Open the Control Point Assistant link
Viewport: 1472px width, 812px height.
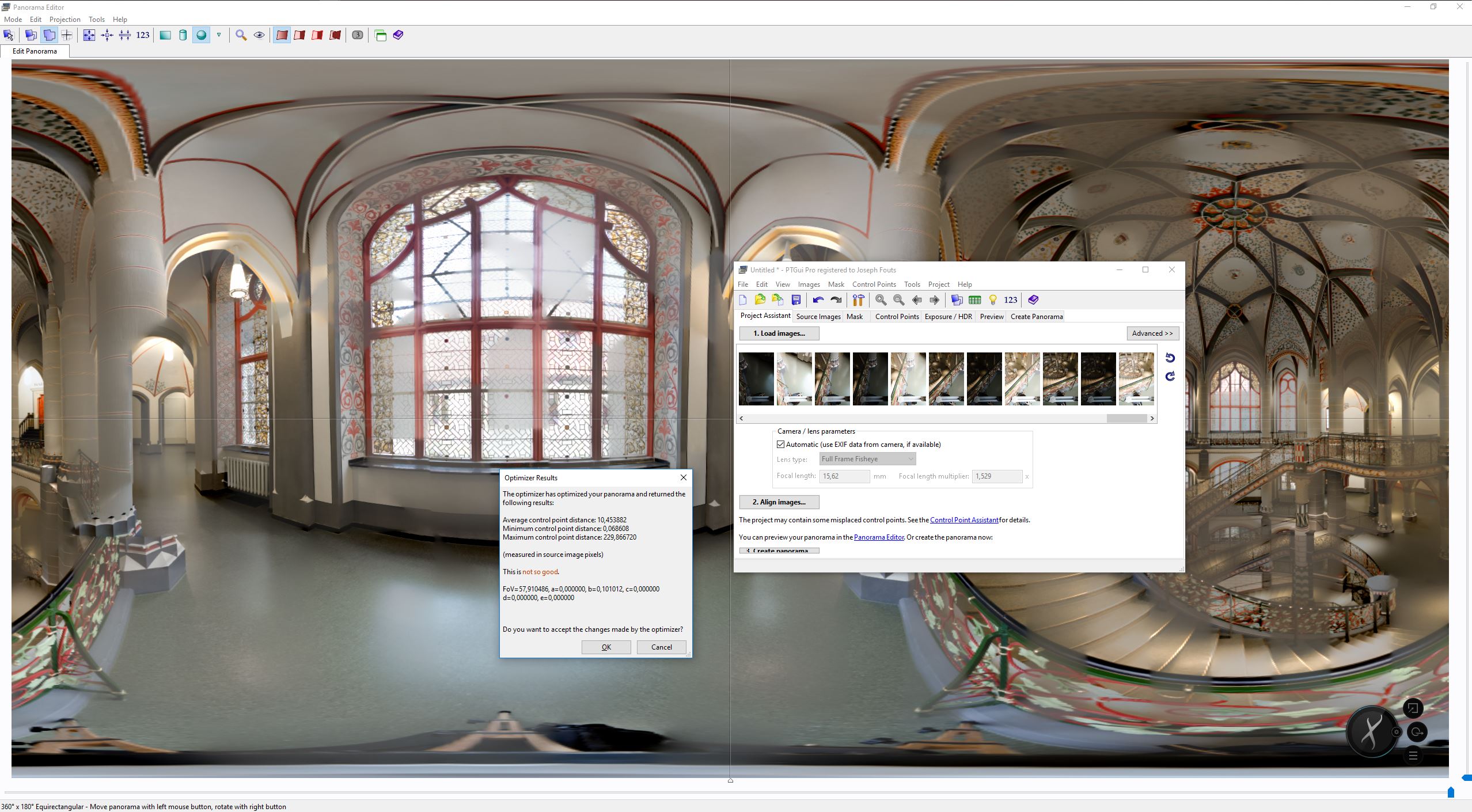click(964, 520)
